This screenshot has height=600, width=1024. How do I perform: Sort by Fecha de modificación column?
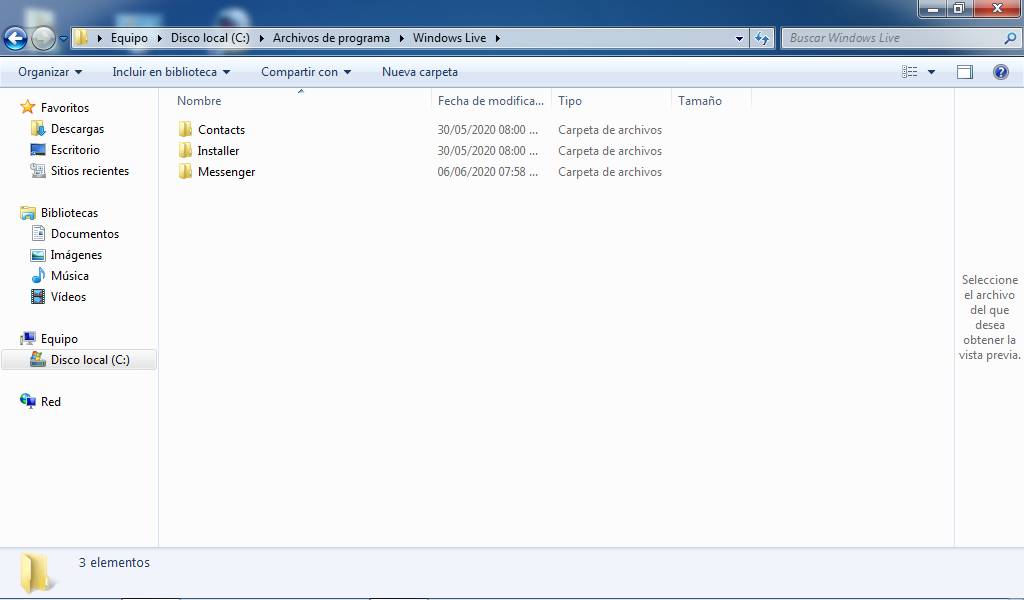(x=491, y=101)
